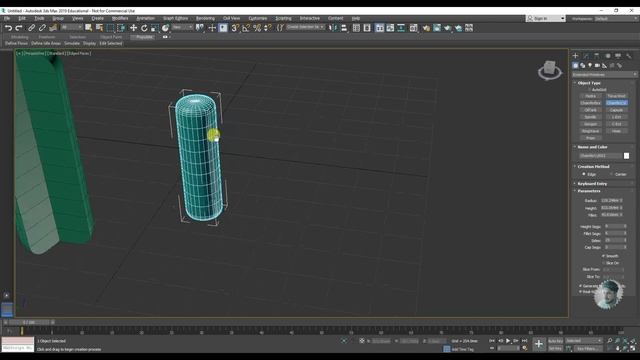Image resolution: width=640 pixels, height=360 pixels.
Task: Expand the Keyboard Entry rollout
Action: [592, 184]
